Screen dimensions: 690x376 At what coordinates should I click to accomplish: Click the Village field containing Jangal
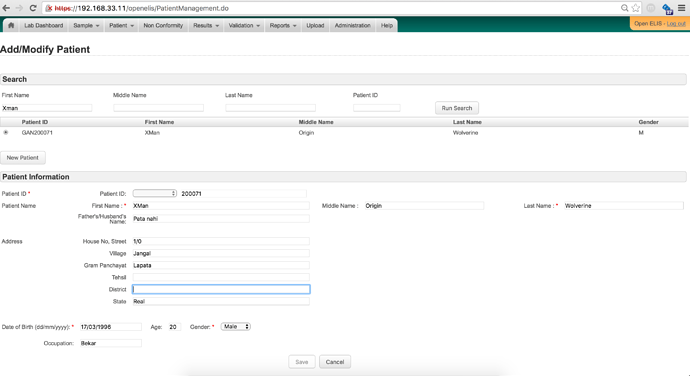tap(221, 253)
